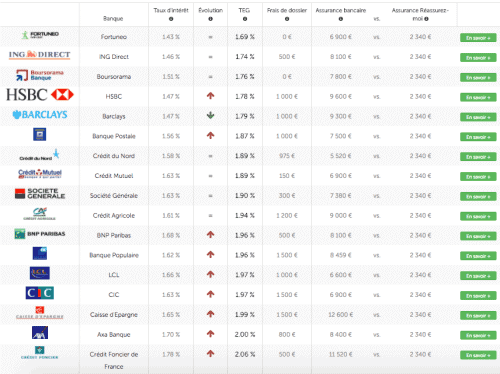The image size is (500, 374).
Task: Click the 'TEG' column header
Action: [244, 10]
